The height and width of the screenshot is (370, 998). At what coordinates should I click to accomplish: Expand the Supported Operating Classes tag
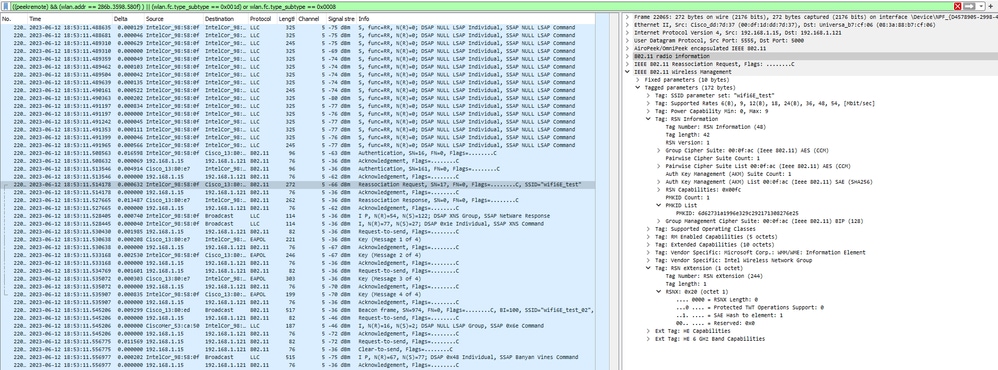649,229
